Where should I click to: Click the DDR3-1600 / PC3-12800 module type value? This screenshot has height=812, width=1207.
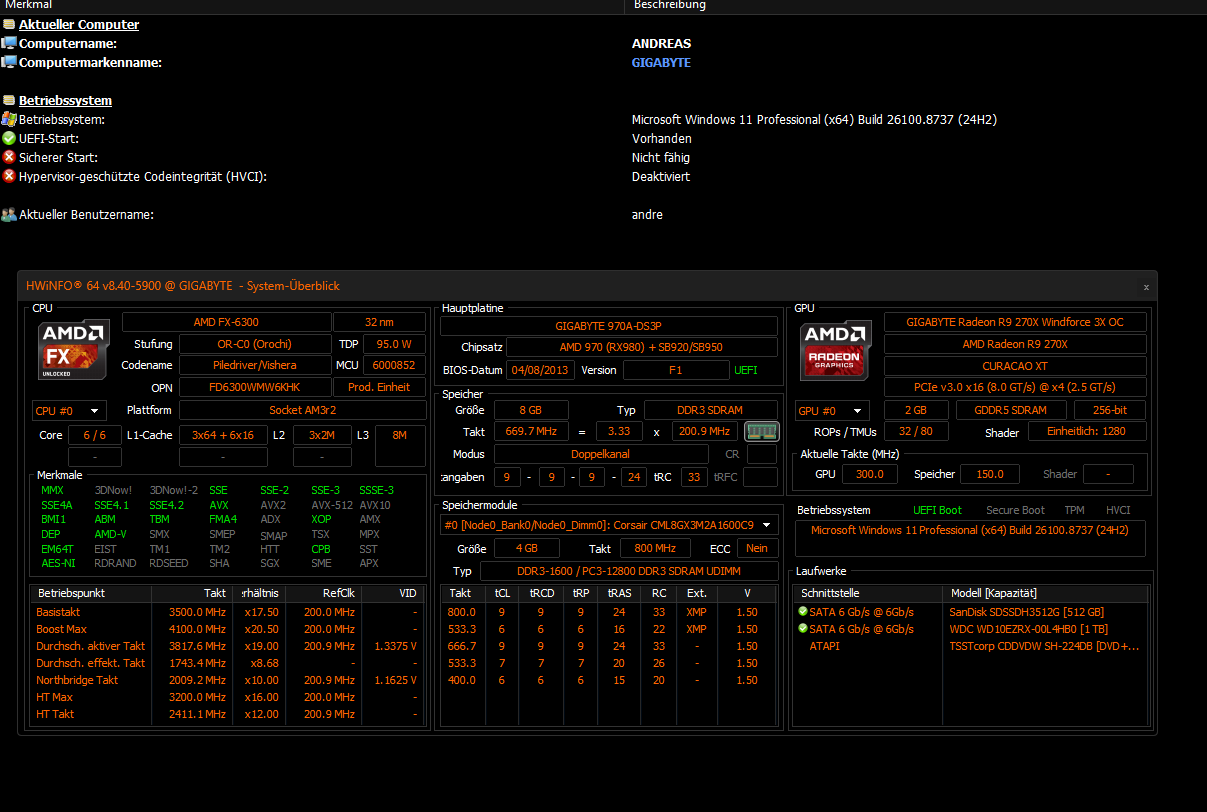click(x=629, y=571)
